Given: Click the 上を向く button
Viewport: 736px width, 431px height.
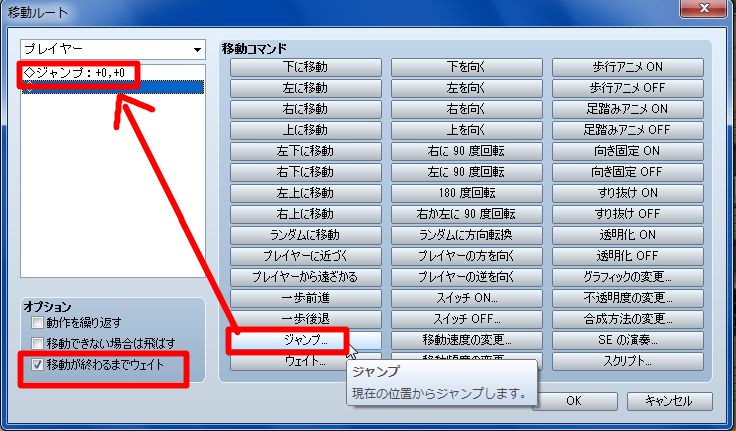Looking at the screenshot, I should point(467,130).
